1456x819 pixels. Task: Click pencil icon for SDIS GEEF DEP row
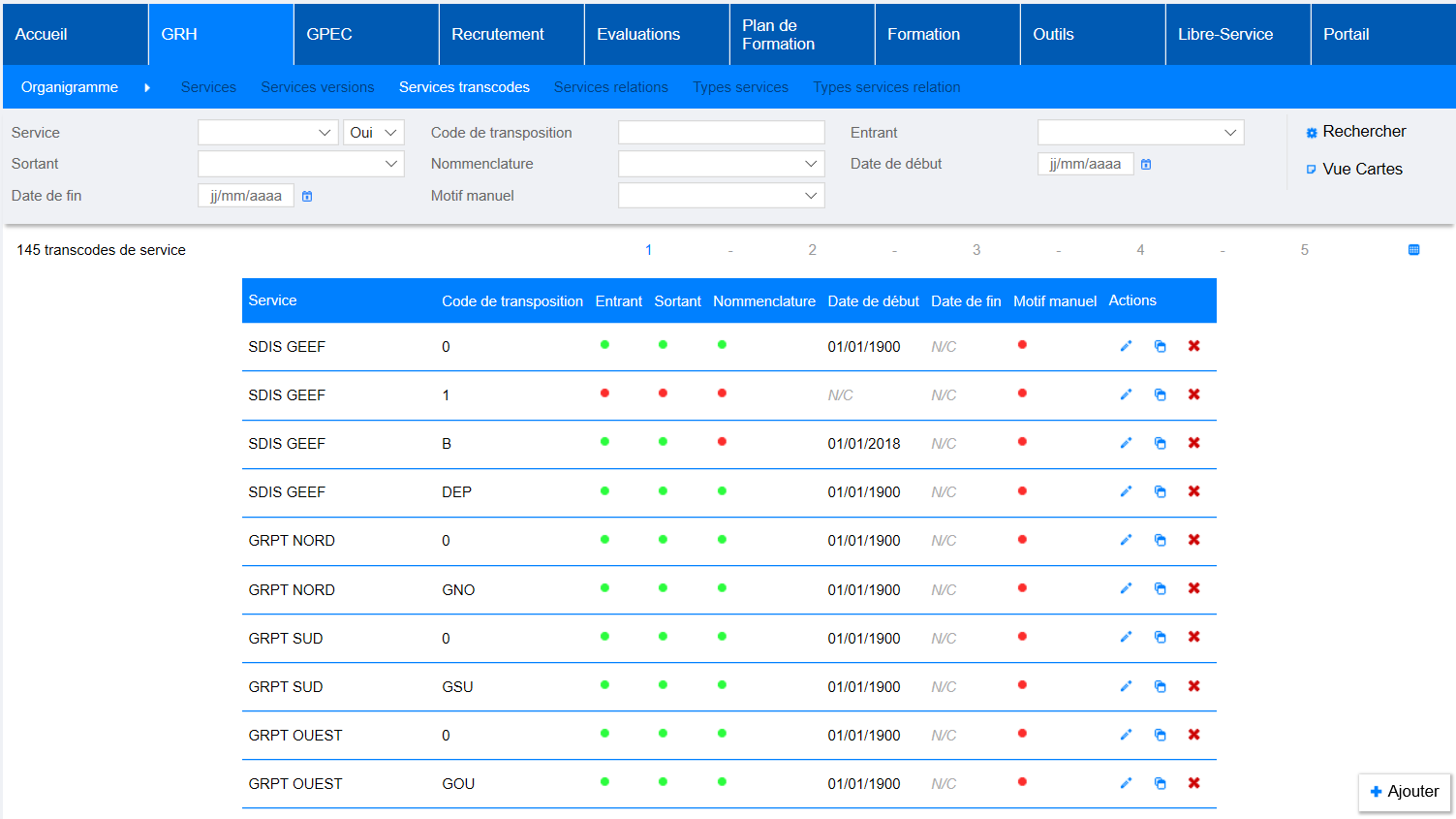(x=1126, y=491)
